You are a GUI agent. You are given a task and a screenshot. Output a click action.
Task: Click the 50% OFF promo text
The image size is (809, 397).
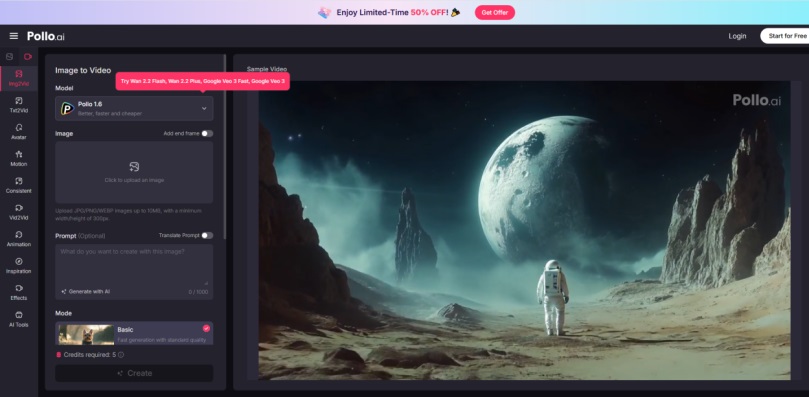[428, 12]
